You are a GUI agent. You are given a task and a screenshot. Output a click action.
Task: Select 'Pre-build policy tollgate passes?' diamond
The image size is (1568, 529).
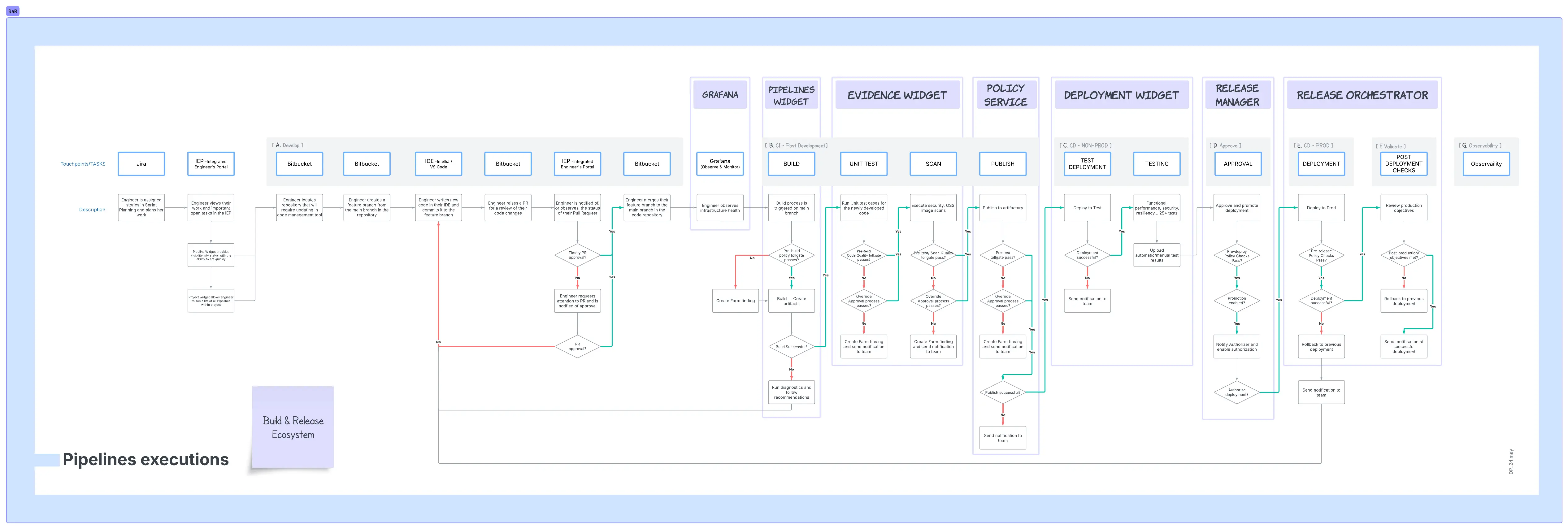(x=791, y=255)
